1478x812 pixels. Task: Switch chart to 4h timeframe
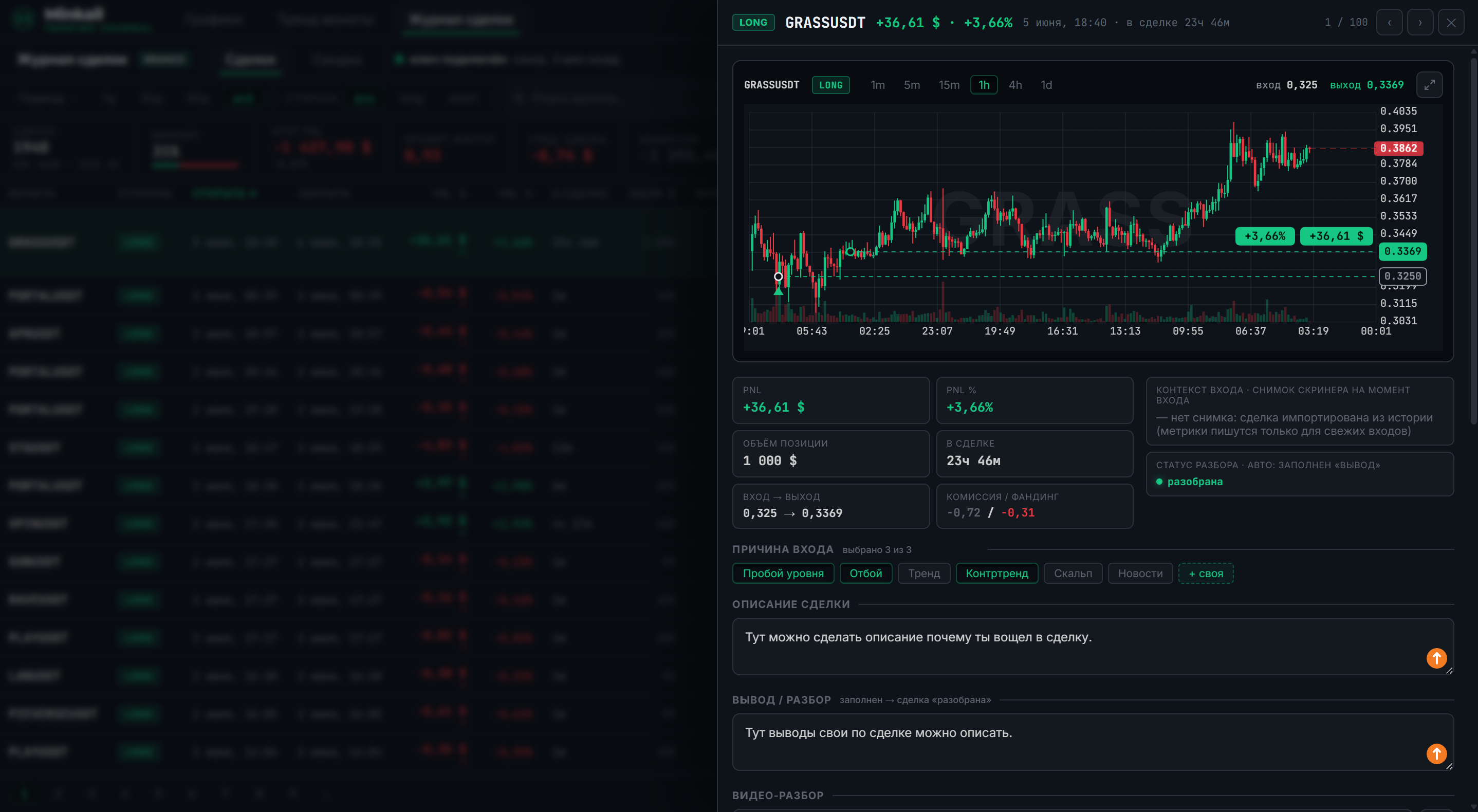pyautogui.click(x=1015, y=85)
